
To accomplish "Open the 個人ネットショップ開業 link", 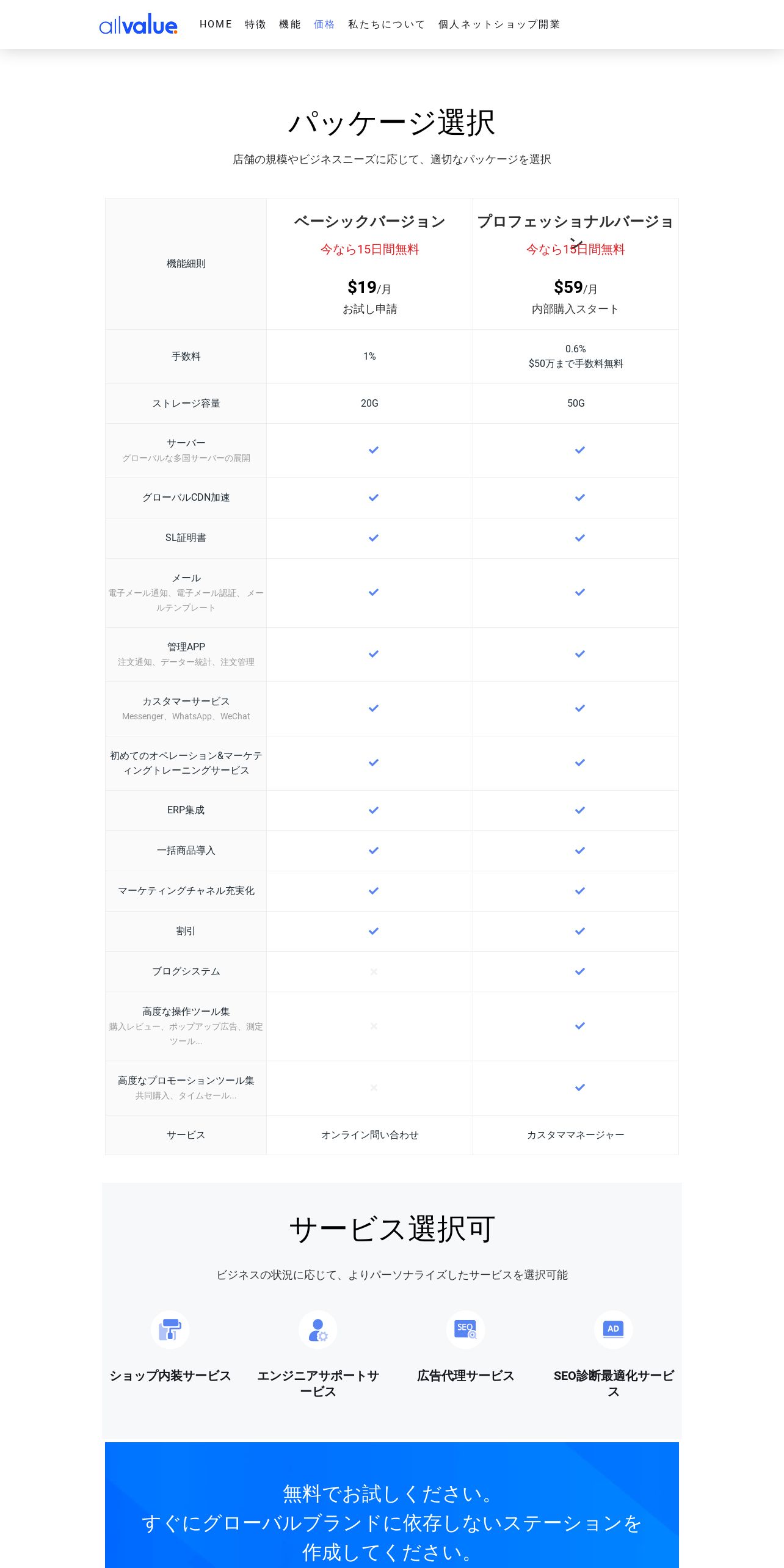I will 499,24.
